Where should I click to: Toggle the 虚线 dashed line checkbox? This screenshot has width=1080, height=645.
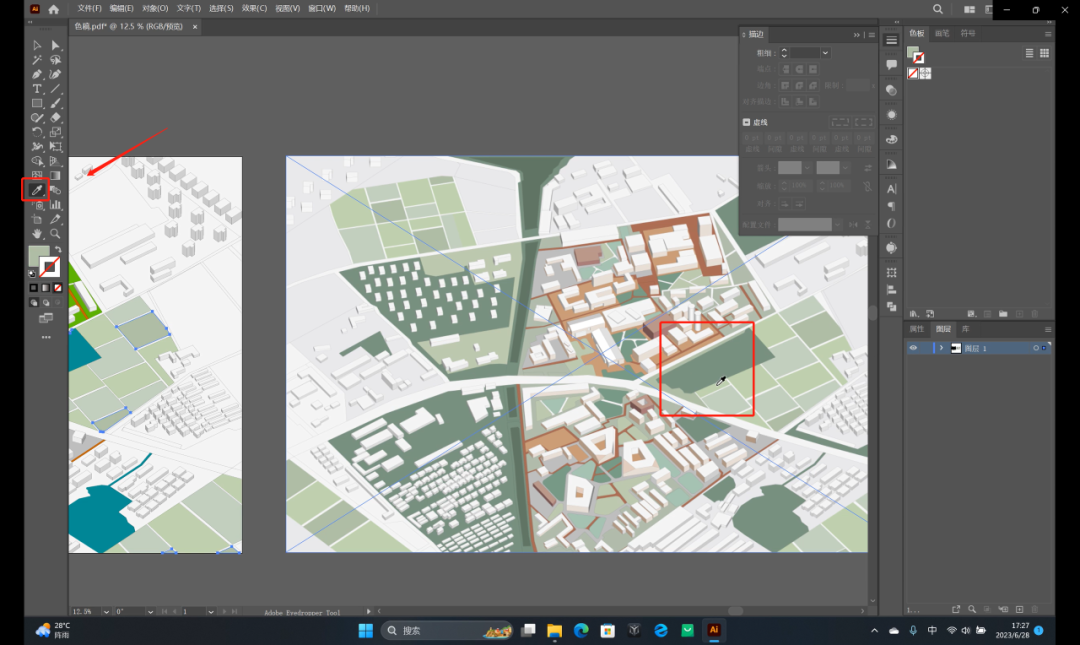click(x=746, y=122)
